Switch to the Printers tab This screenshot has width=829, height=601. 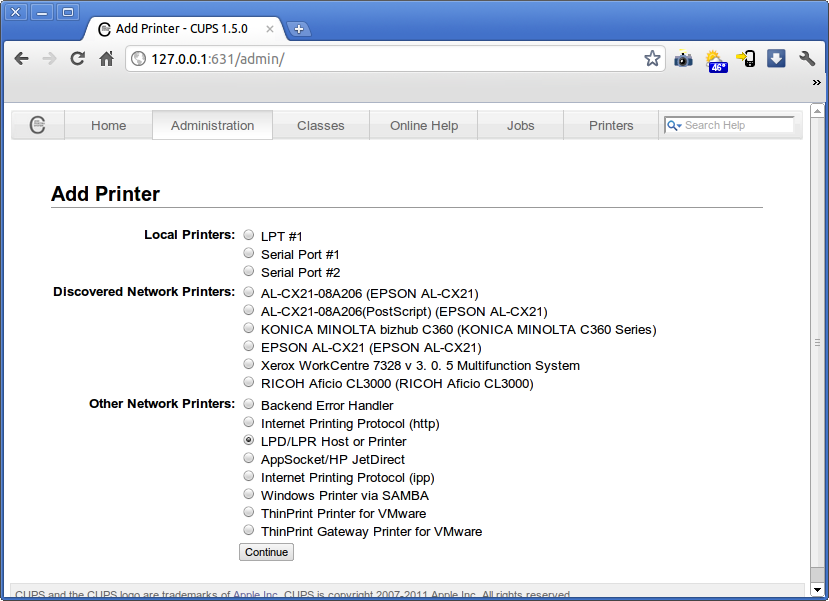point(611,125)
